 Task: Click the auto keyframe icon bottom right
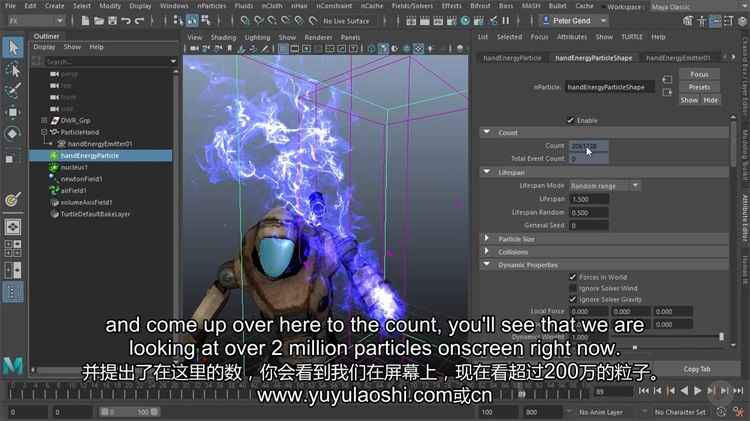(721, 411)
